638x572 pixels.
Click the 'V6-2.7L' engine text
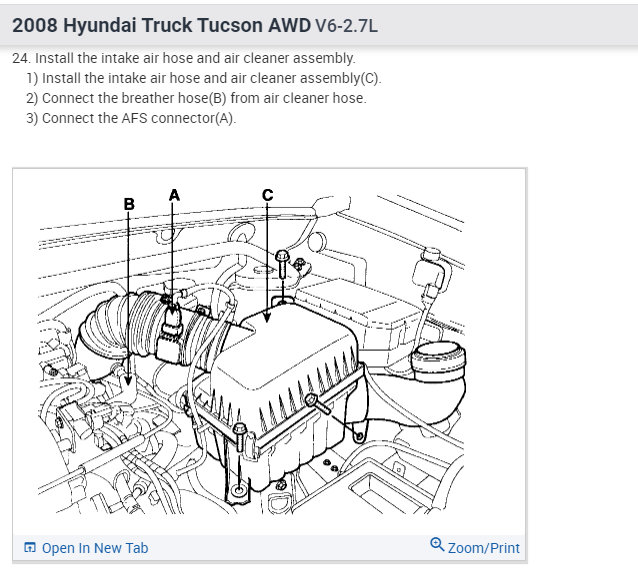(346, 26)
